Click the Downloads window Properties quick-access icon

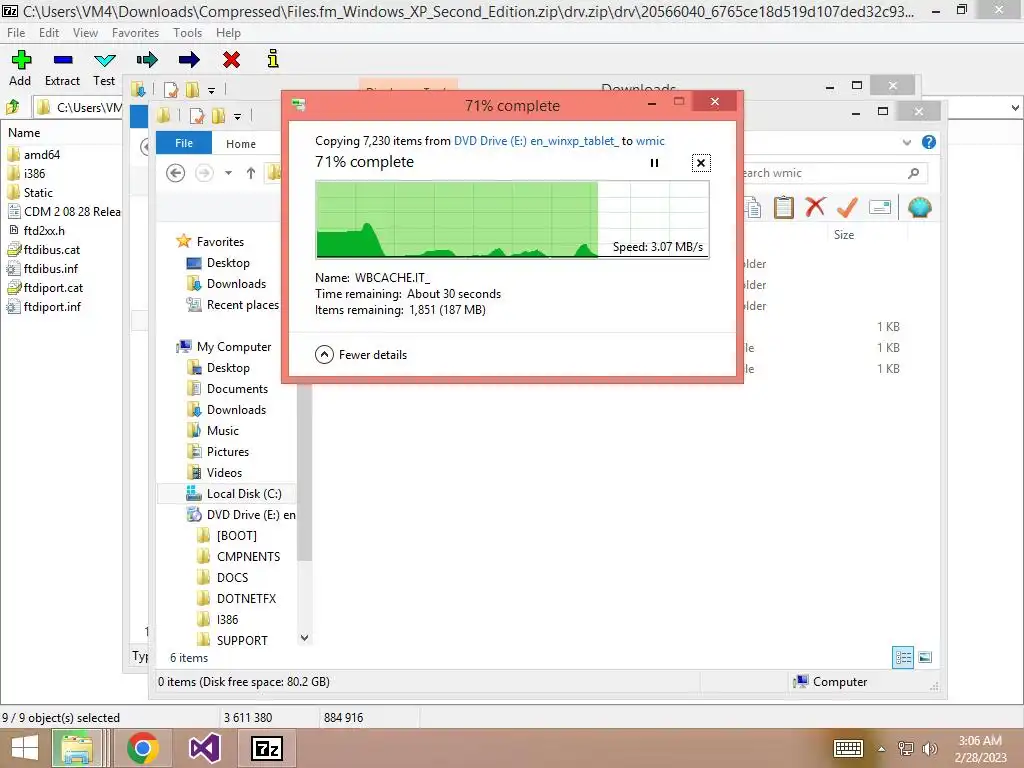point(170,89)
